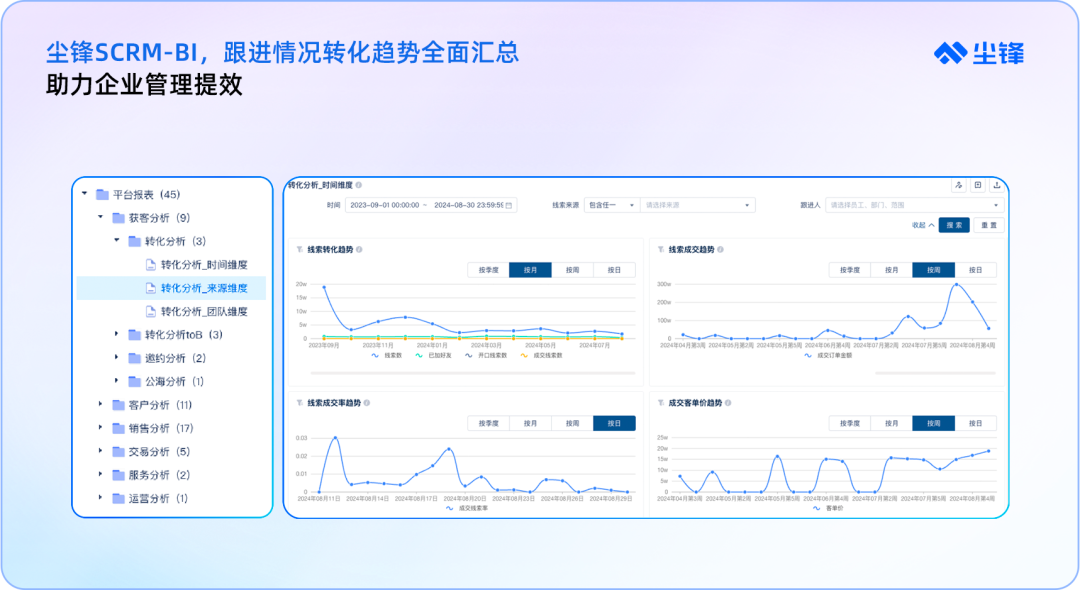The image size is (1080, 590).
Task: Expand the 客户分析 (11) folder
Action: [x=101, y=405]
